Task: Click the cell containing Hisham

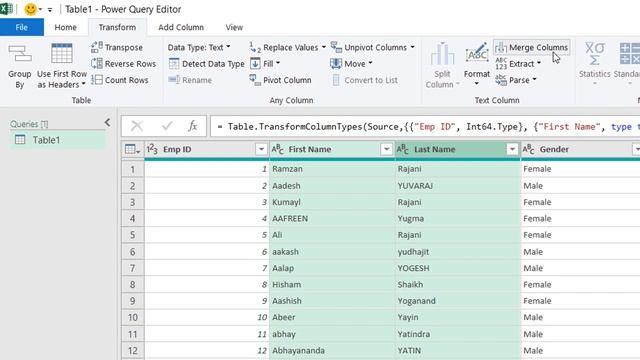Action: tap(332, 284)
